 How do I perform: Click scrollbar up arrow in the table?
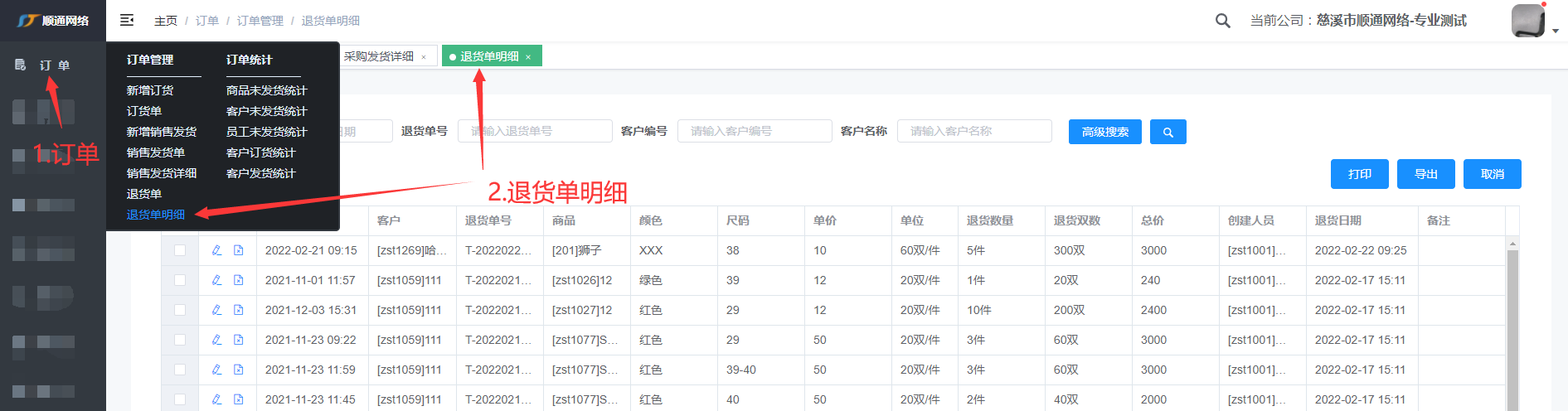click(1512, 244)
